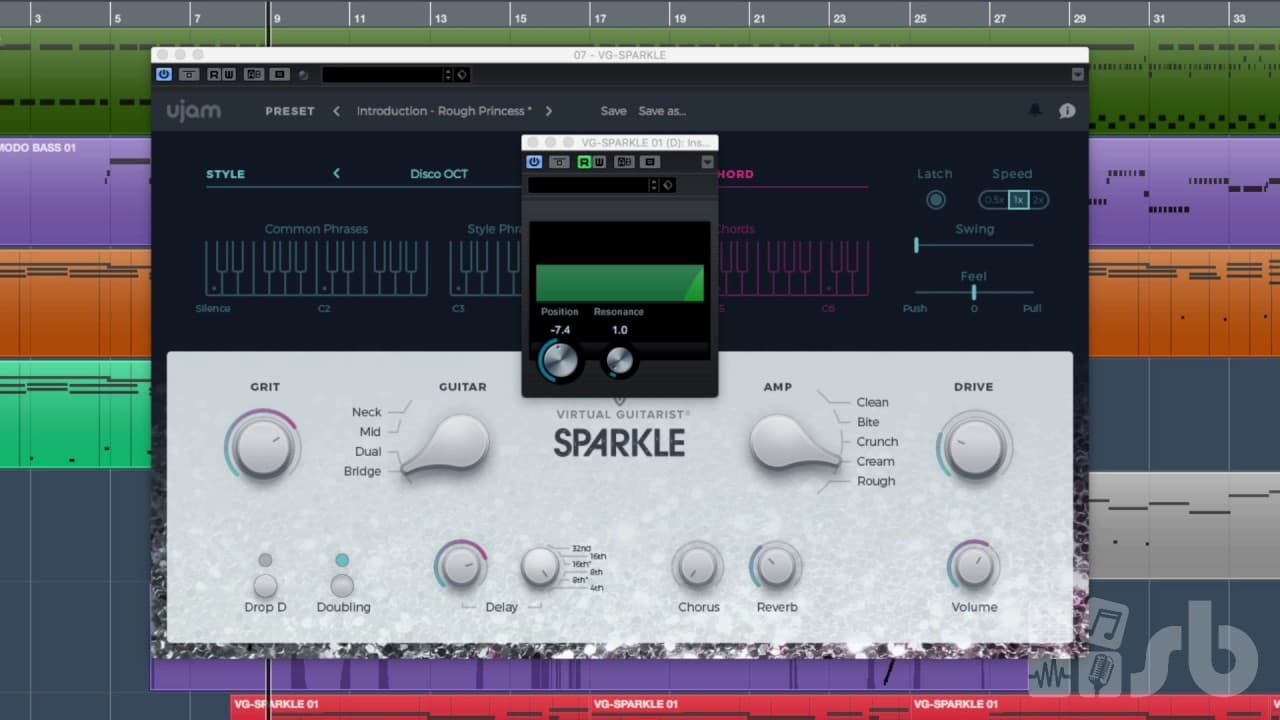Click the Resonance knob in the small window
Image resolution: width=1280 pixels, height=720 pixels.
point(620,360)
